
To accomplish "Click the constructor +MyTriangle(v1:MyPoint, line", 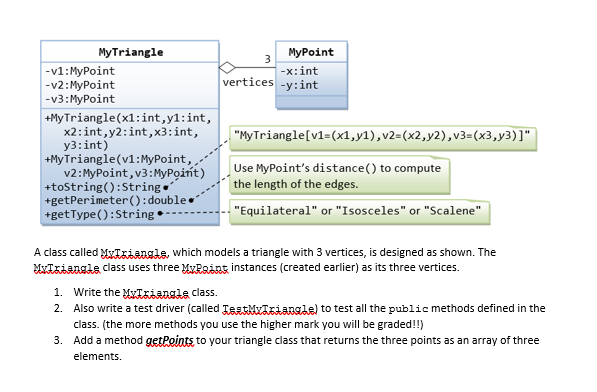I will [118, 159].
